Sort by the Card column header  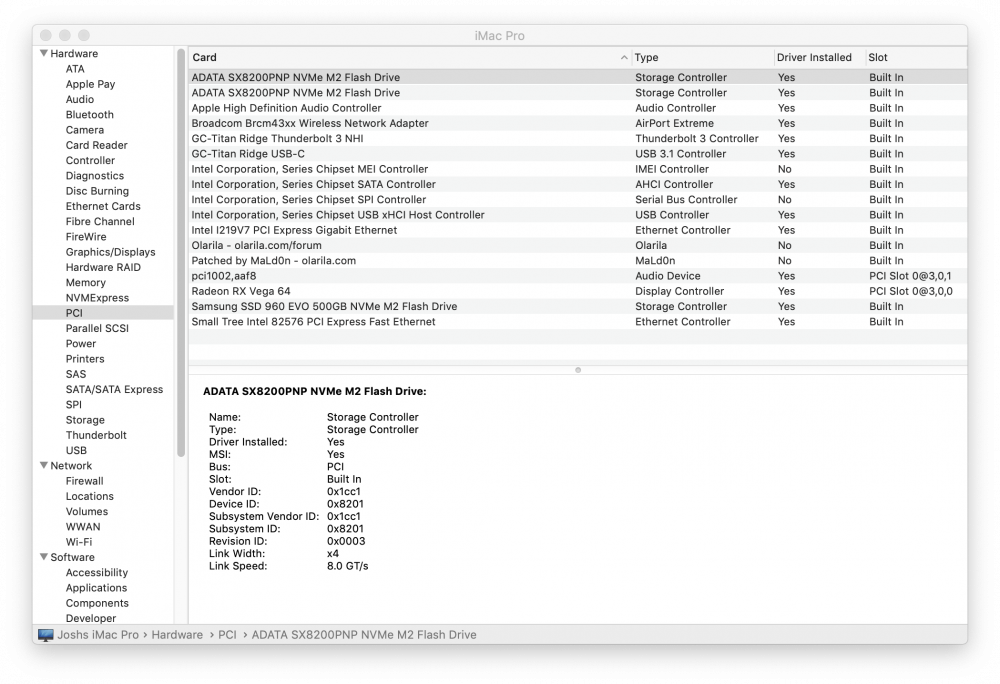click(x=409, y=57)
